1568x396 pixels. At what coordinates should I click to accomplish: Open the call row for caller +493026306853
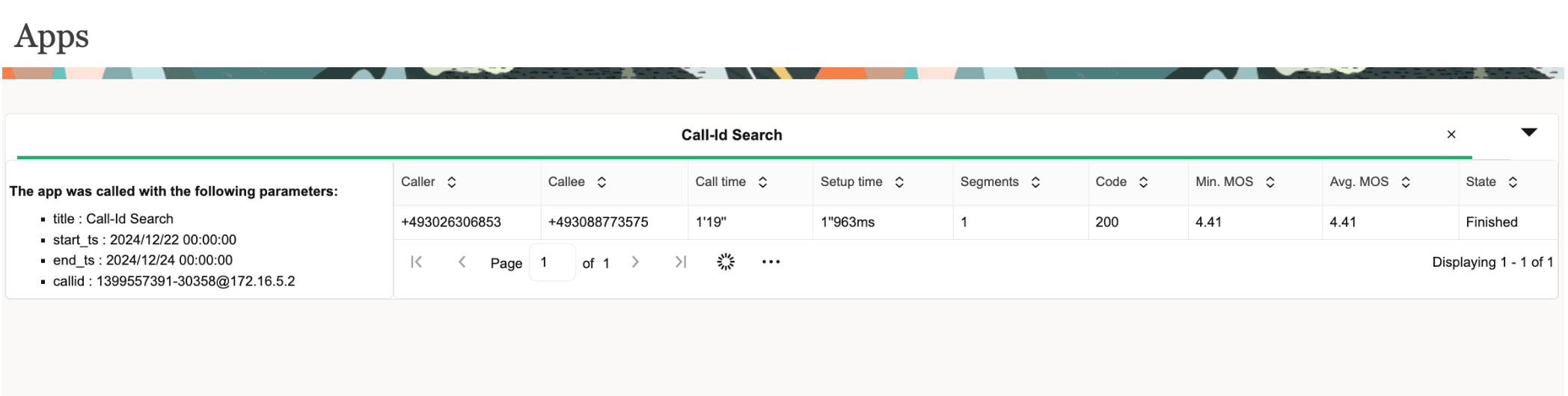[x=975, y=222]
